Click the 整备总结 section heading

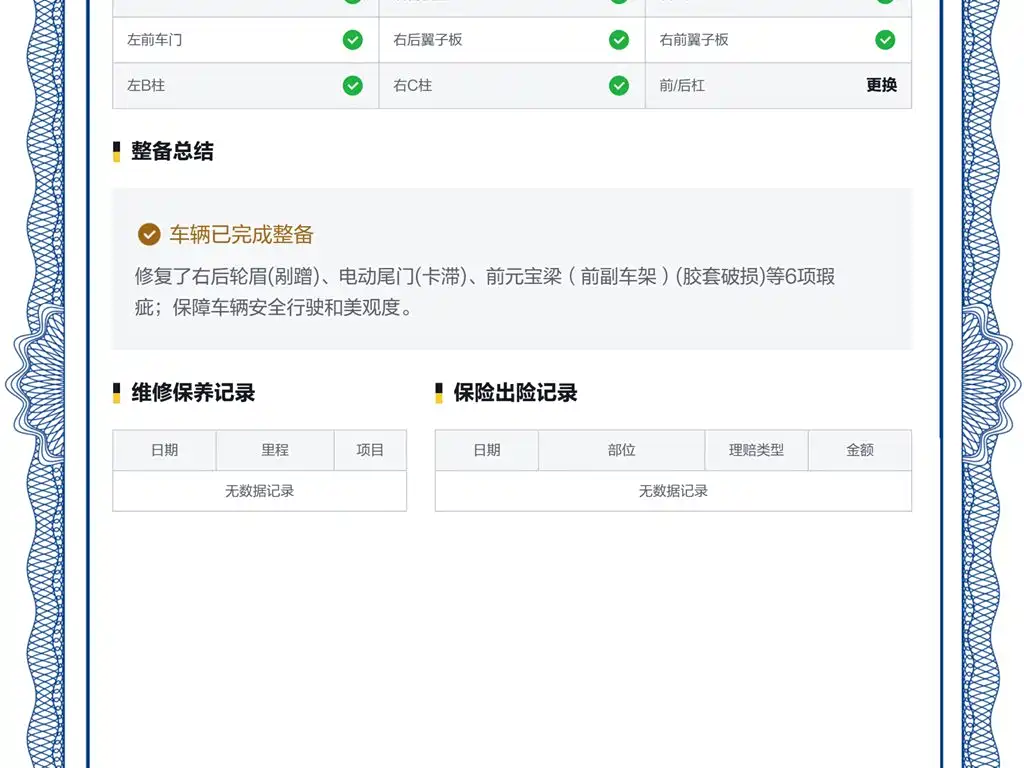point(172,151)
